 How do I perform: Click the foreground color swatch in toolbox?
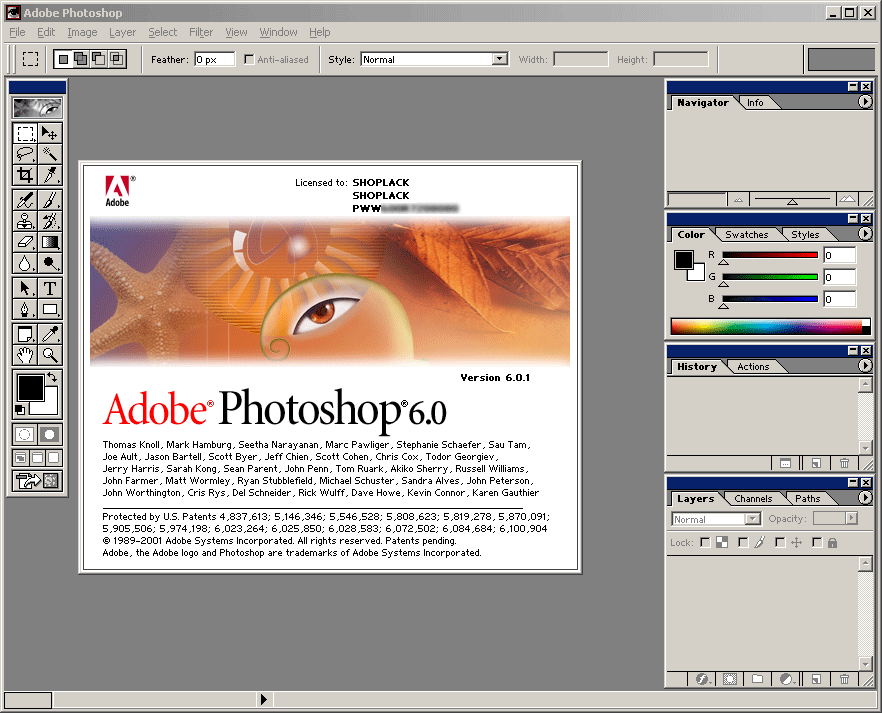click(x=30, y=388)
